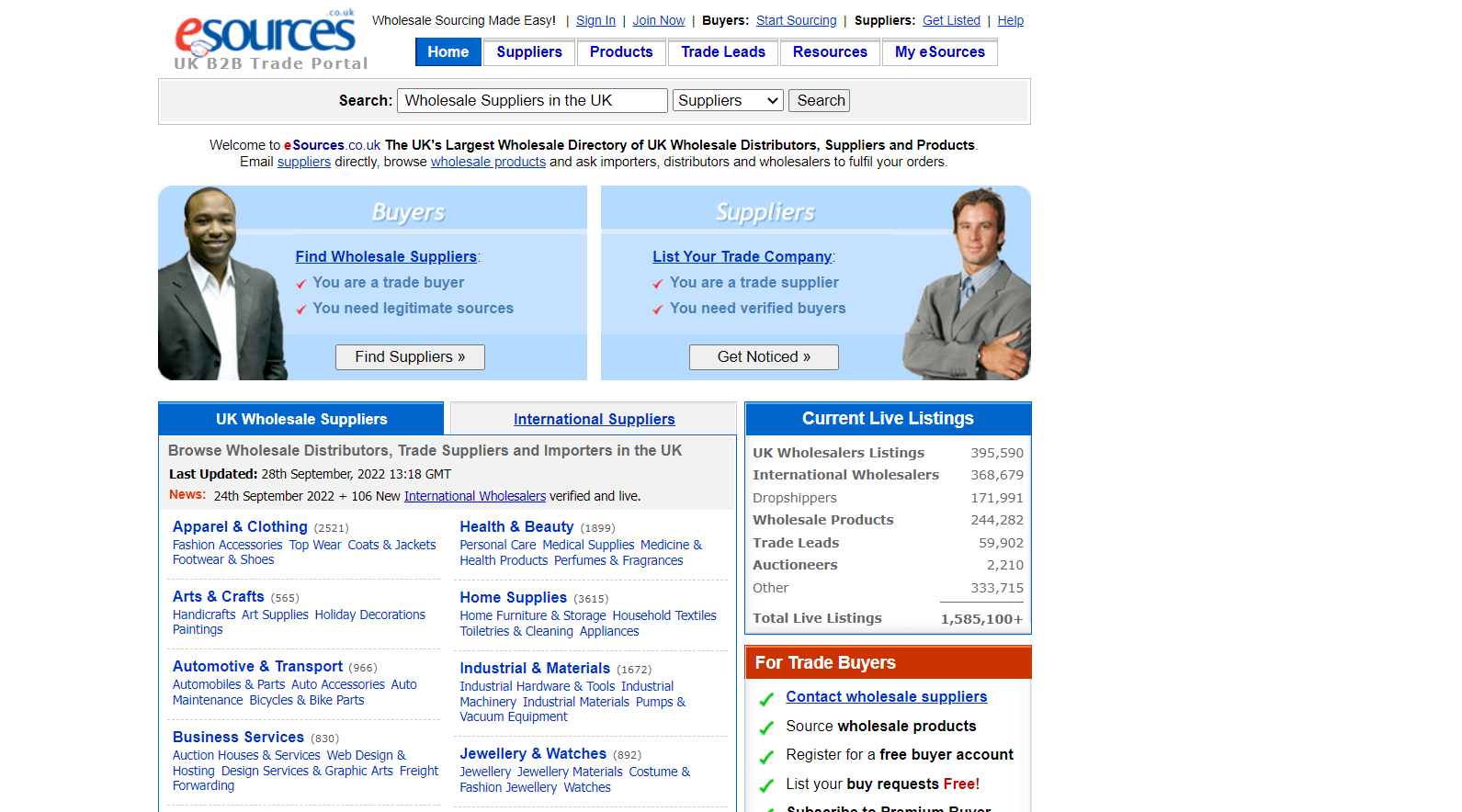Click the eSources logo

[270, 39]
